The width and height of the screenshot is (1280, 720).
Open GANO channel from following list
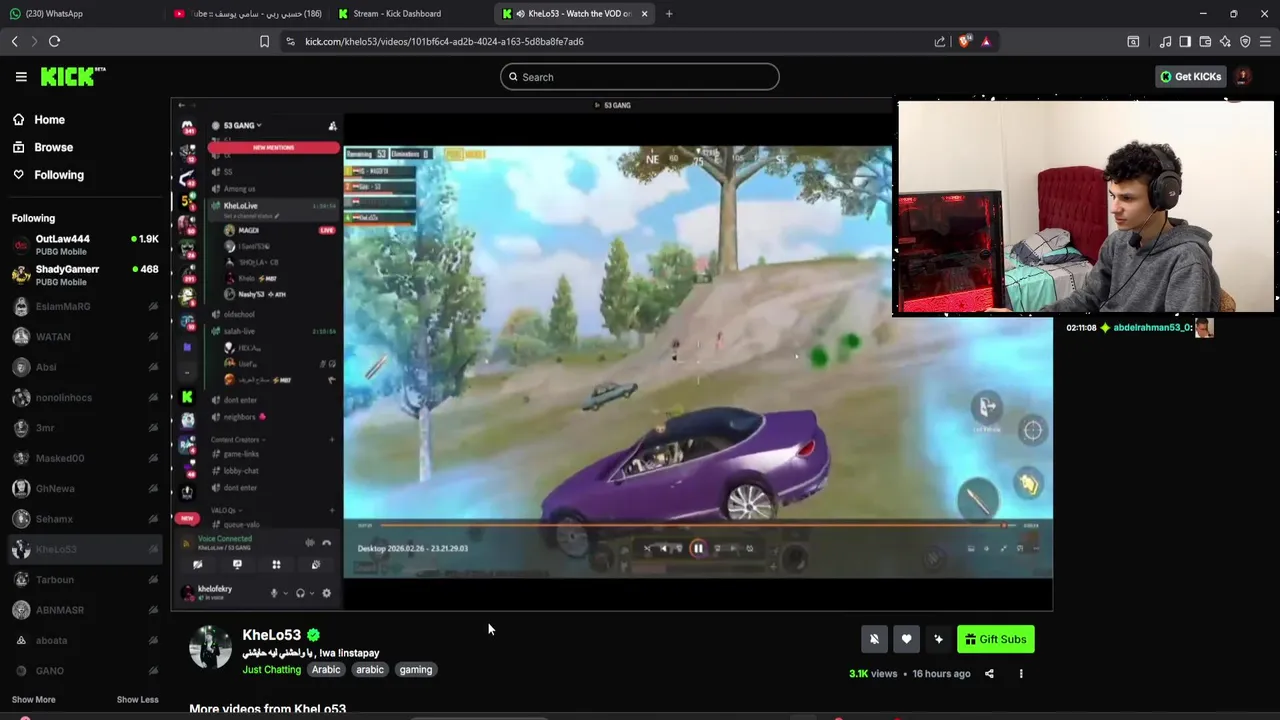84,671
